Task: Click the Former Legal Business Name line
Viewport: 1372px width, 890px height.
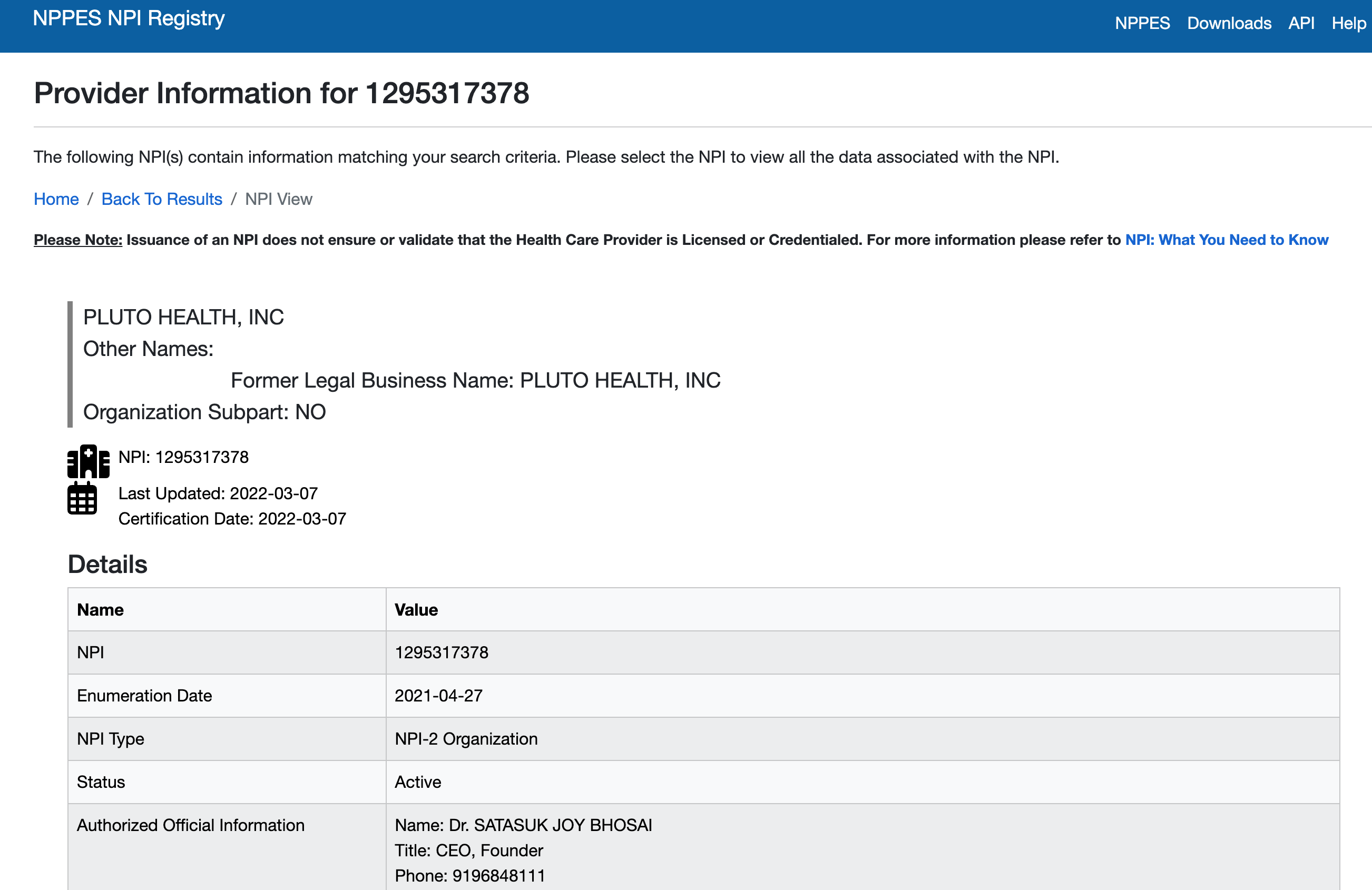Action: [476, 380]
